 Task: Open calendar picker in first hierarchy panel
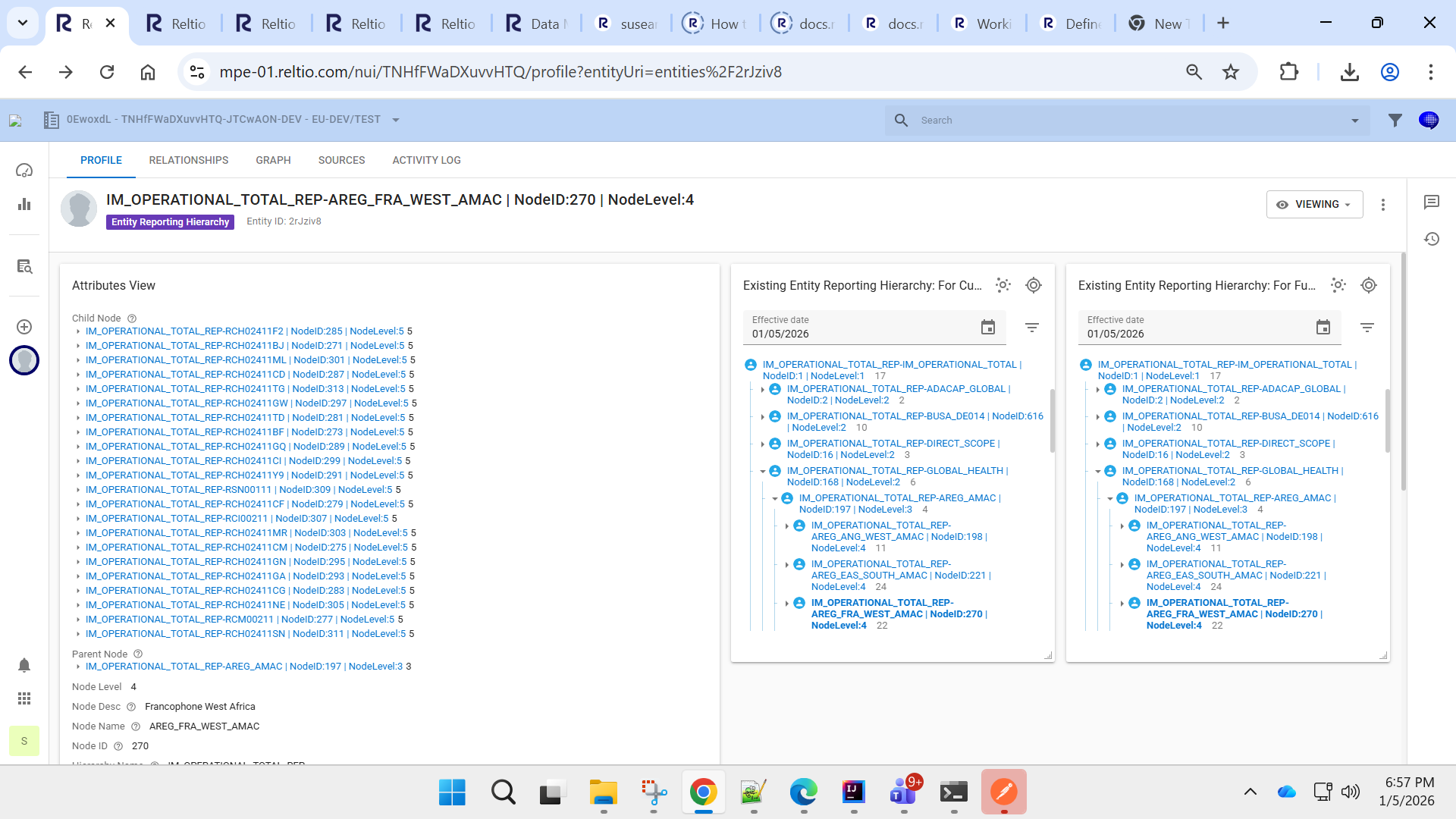tap(987, 327)
